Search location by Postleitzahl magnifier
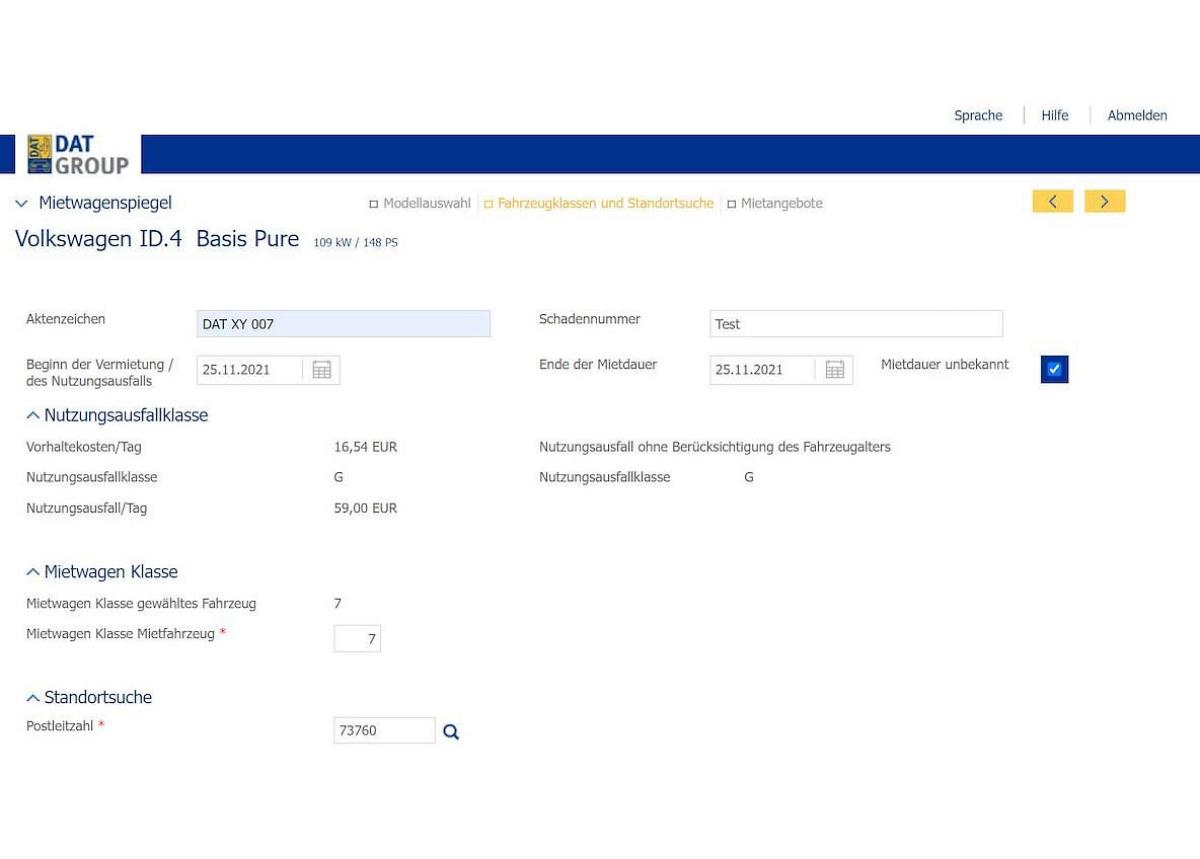1200x859 pixels. [x=451, y=732]
